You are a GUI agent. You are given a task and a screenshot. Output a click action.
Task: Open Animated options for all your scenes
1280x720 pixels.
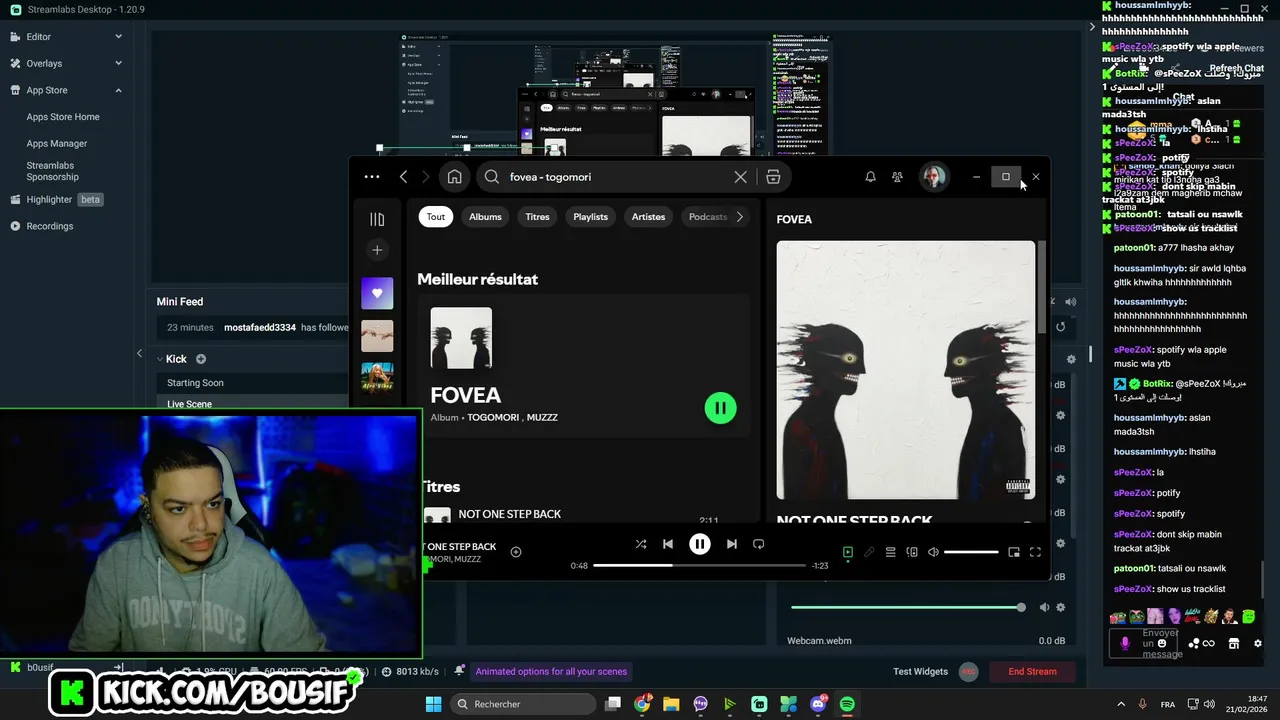tap(551, 672)
